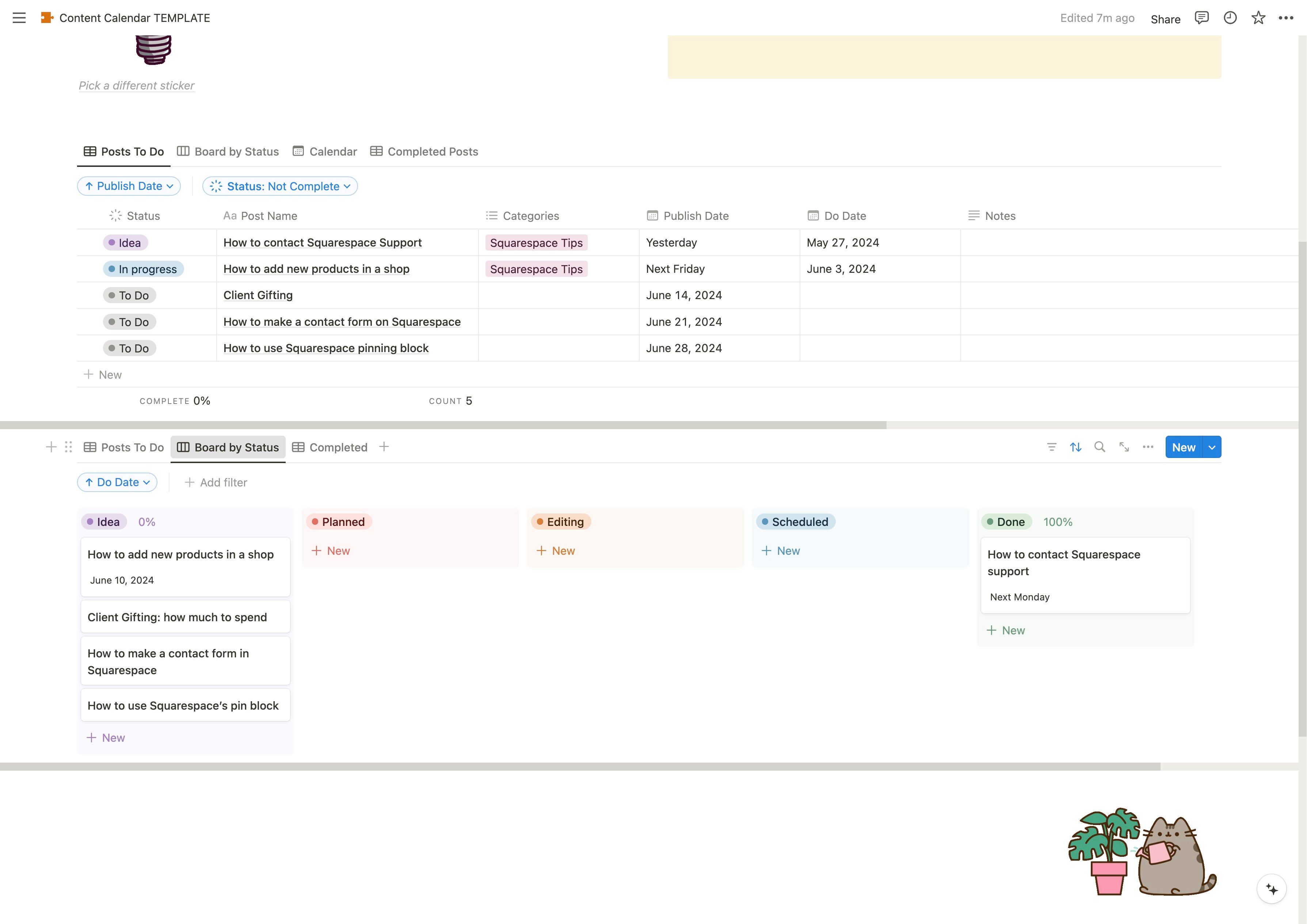The image size is (1307, 924).
Task: Star this page as favorite
Action: click(x=1258, y=18)
